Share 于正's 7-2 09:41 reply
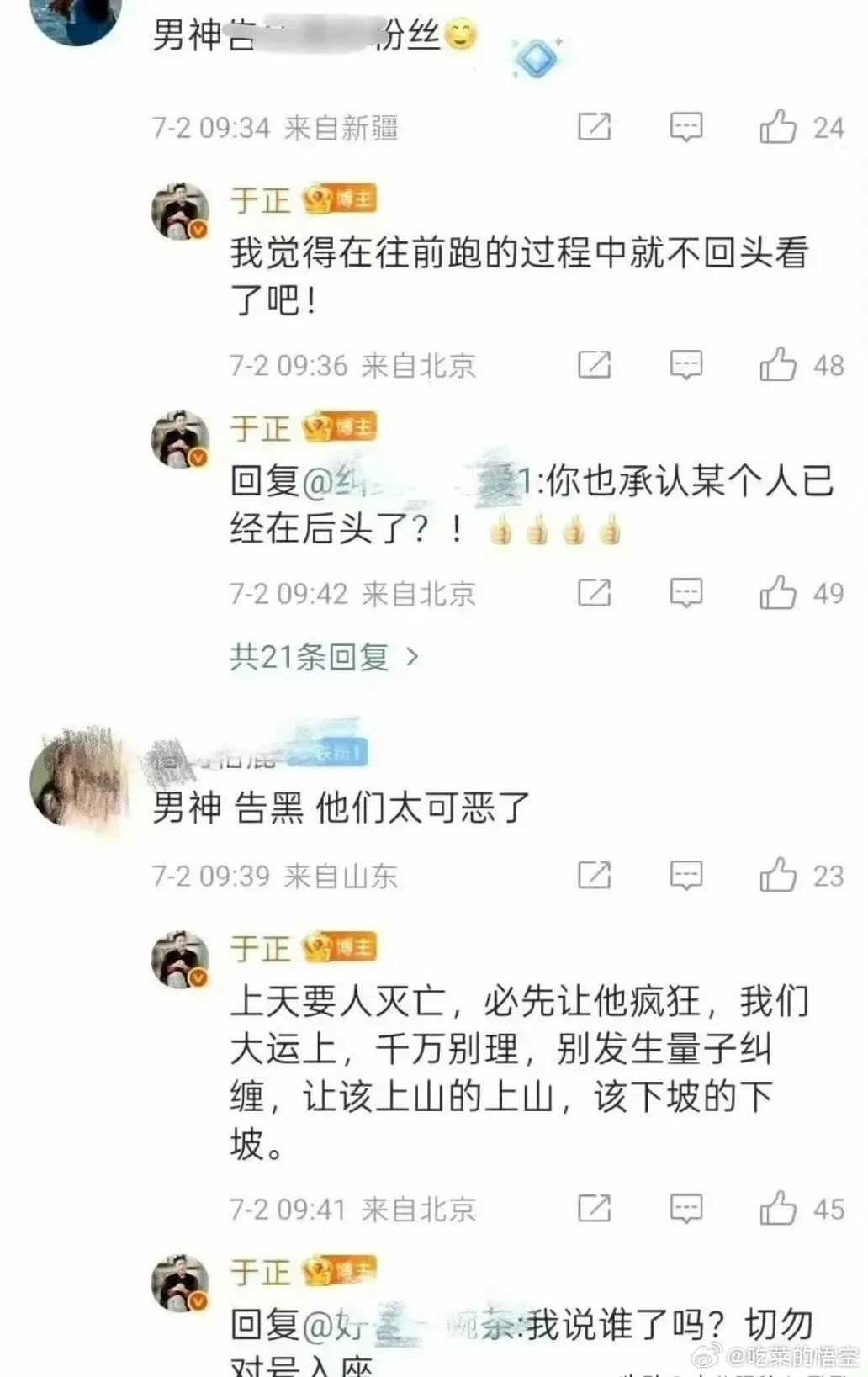868x1377 pixels. pyautogui.click(x=594, y=1208)
